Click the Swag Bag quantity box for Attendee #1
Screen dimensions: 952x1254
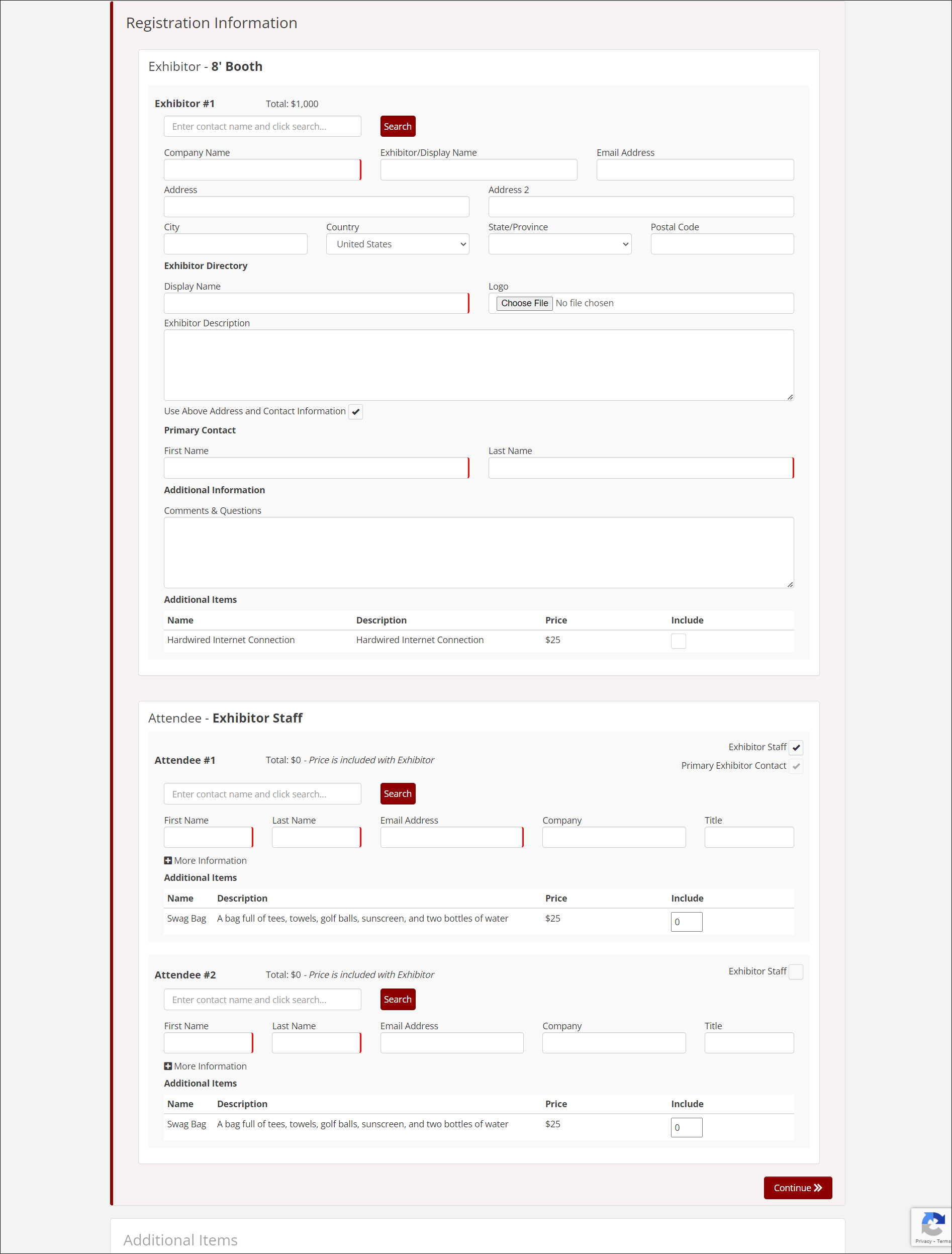click(686, 921)
